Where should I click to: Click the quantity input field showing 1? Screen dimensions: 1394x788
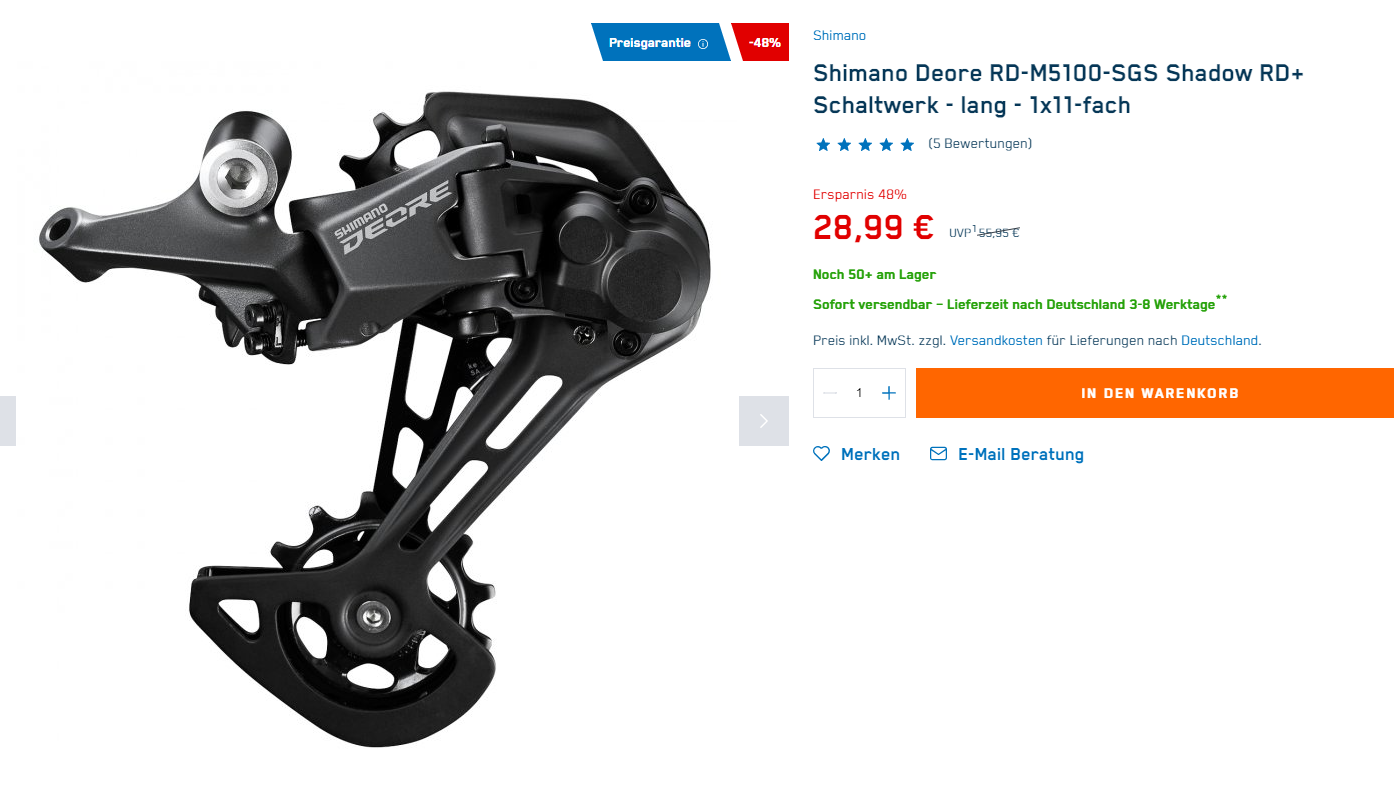(859, 393)
